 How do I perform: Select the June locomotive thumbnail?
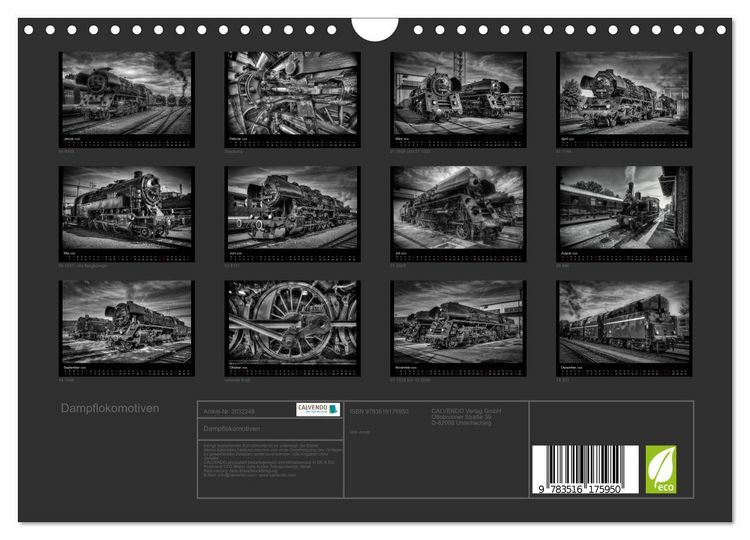(x=293, y=214)
